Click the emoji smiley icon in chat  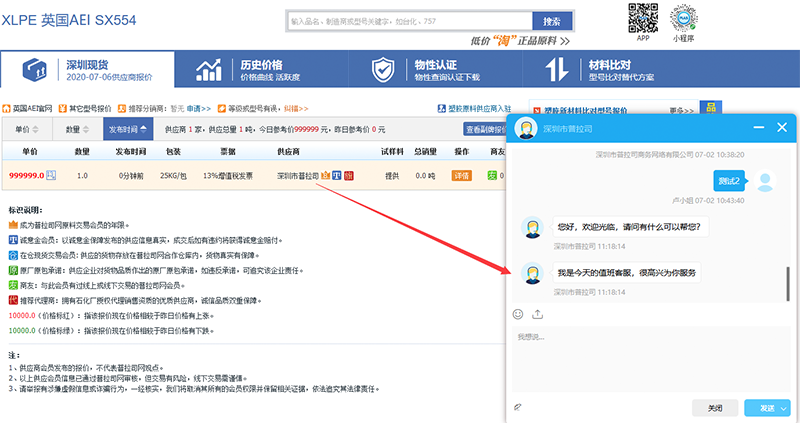point(518,314)
